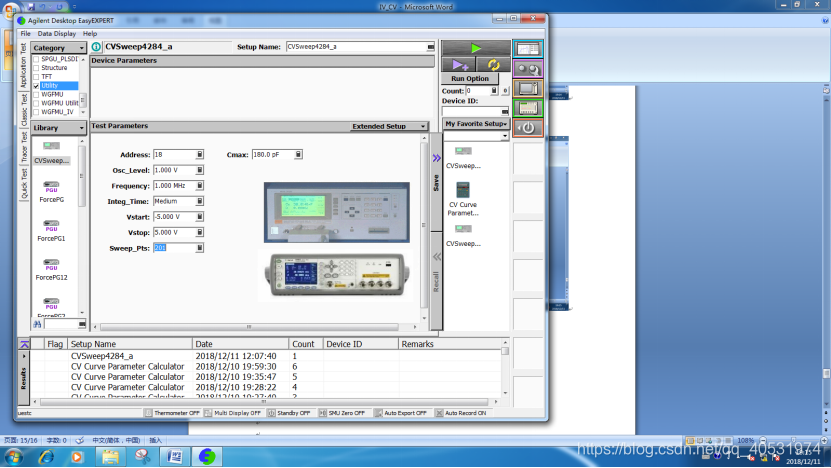Screen dimensions: 831x468
Task: Click the orange-bordered monitor icon
Action: 528,89
